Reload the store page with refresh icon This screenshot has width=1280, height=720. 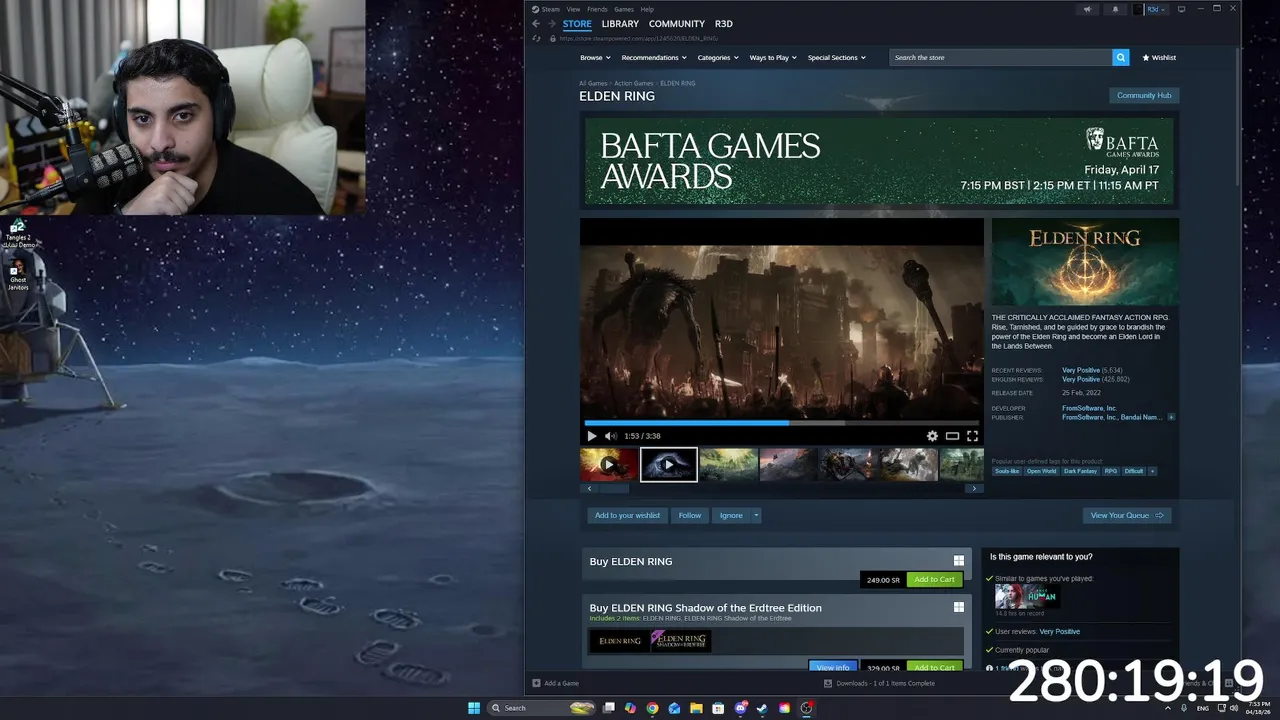tap(536, 38)
